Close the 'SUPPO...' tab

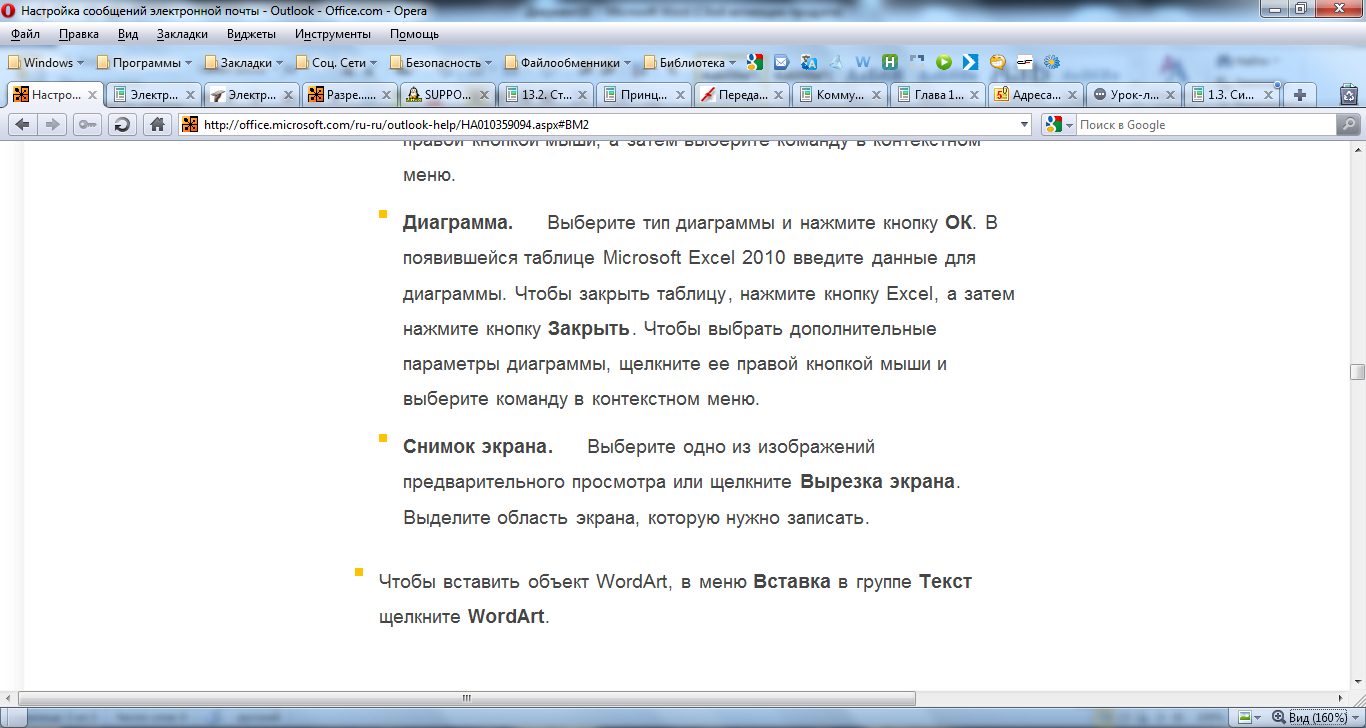point(485,95)
